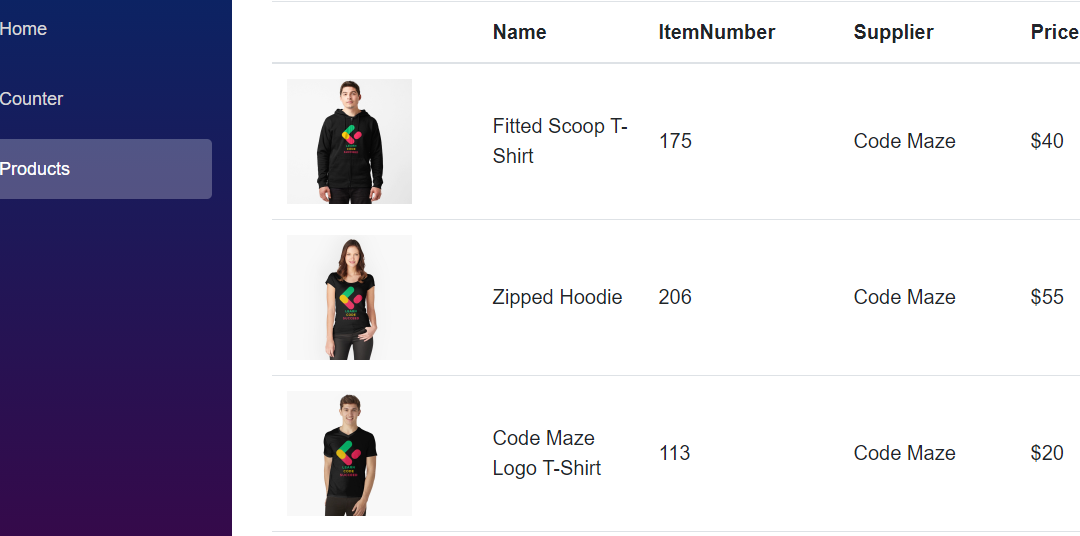Click the supplier in the Zipped Hoodie row
Viewport: 1080px width, 536px height.
click(904, 297)
